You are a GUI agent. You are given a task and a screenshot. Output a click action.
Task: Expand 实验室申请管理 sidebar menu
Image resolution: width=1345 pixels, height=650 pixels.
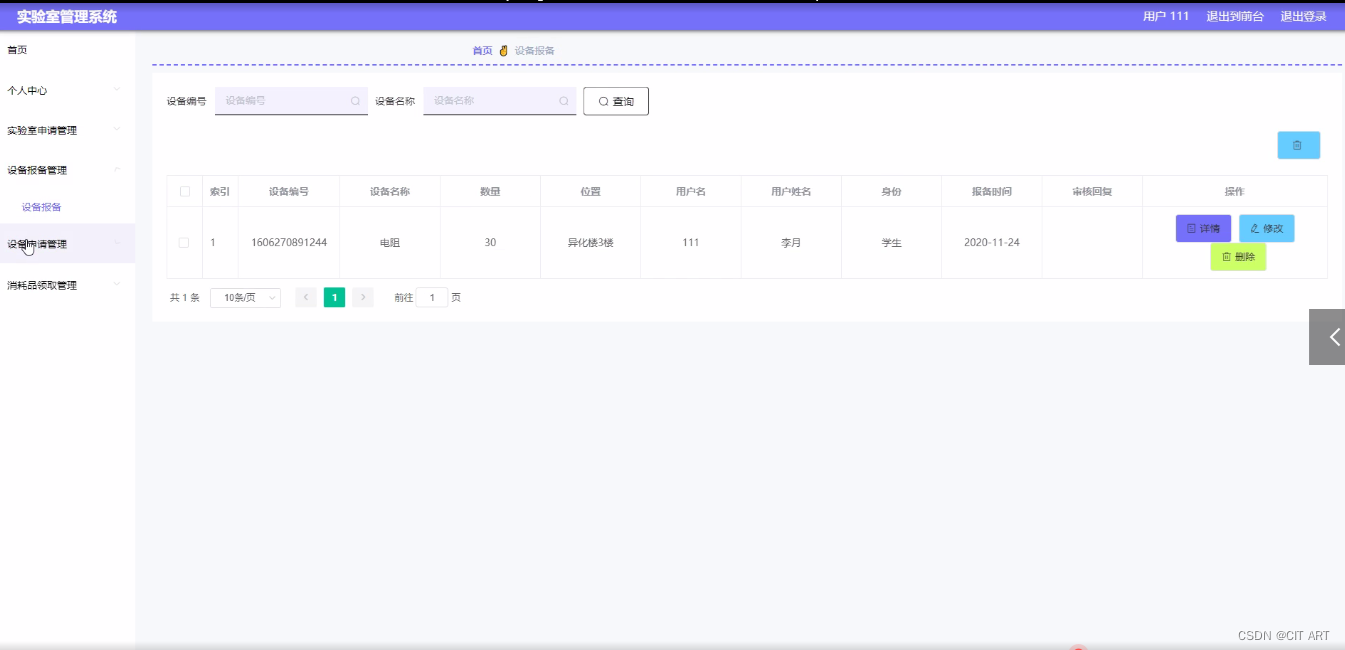[x=67, y=130]
